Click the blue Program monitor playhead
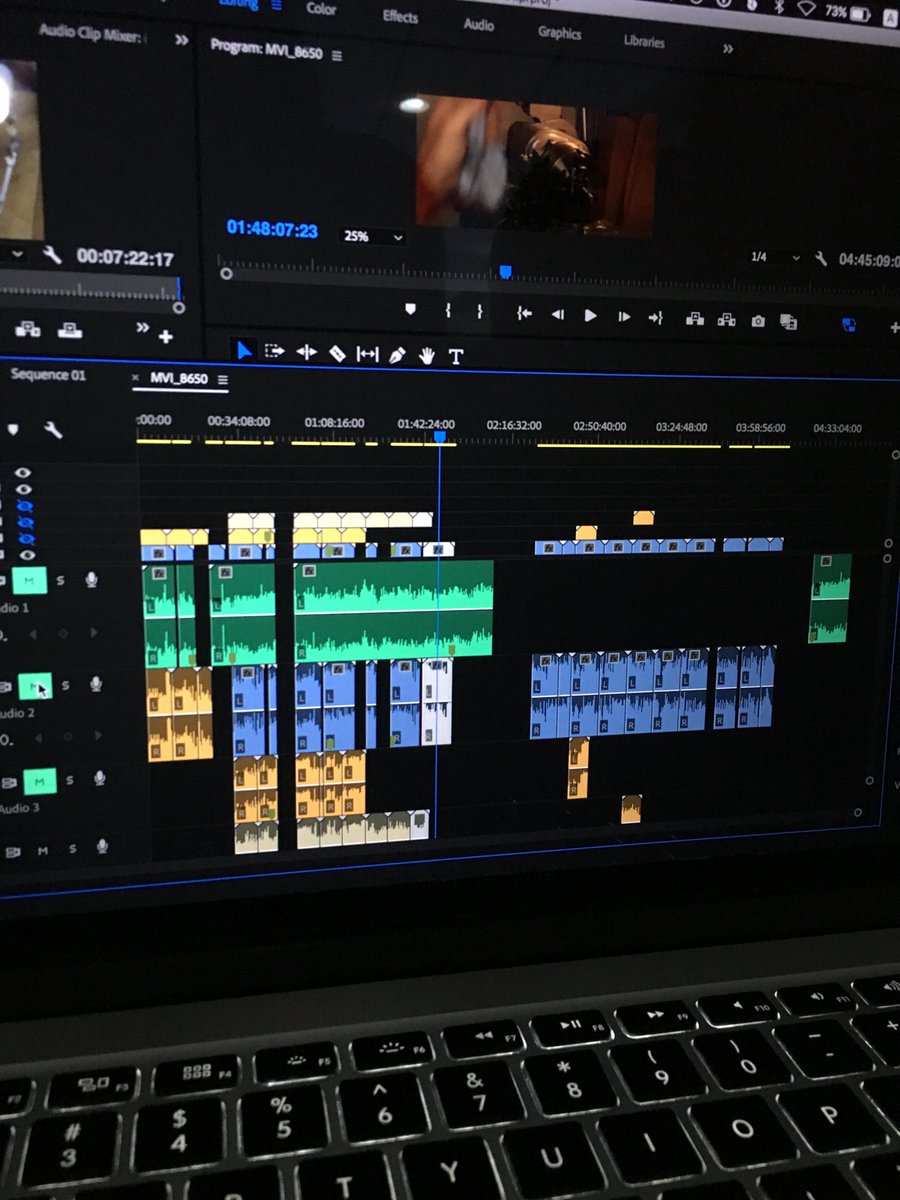 505,271
